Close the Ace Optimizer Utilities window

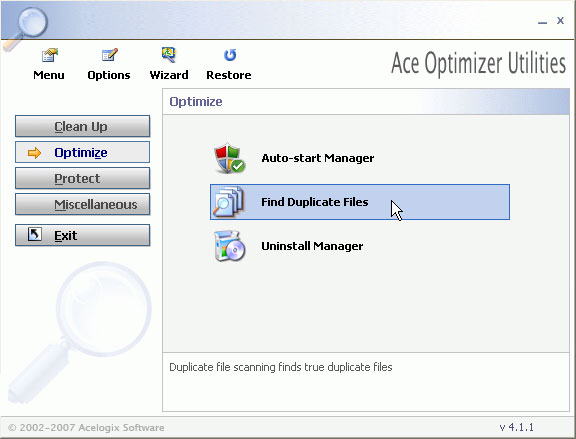point(560,21)
